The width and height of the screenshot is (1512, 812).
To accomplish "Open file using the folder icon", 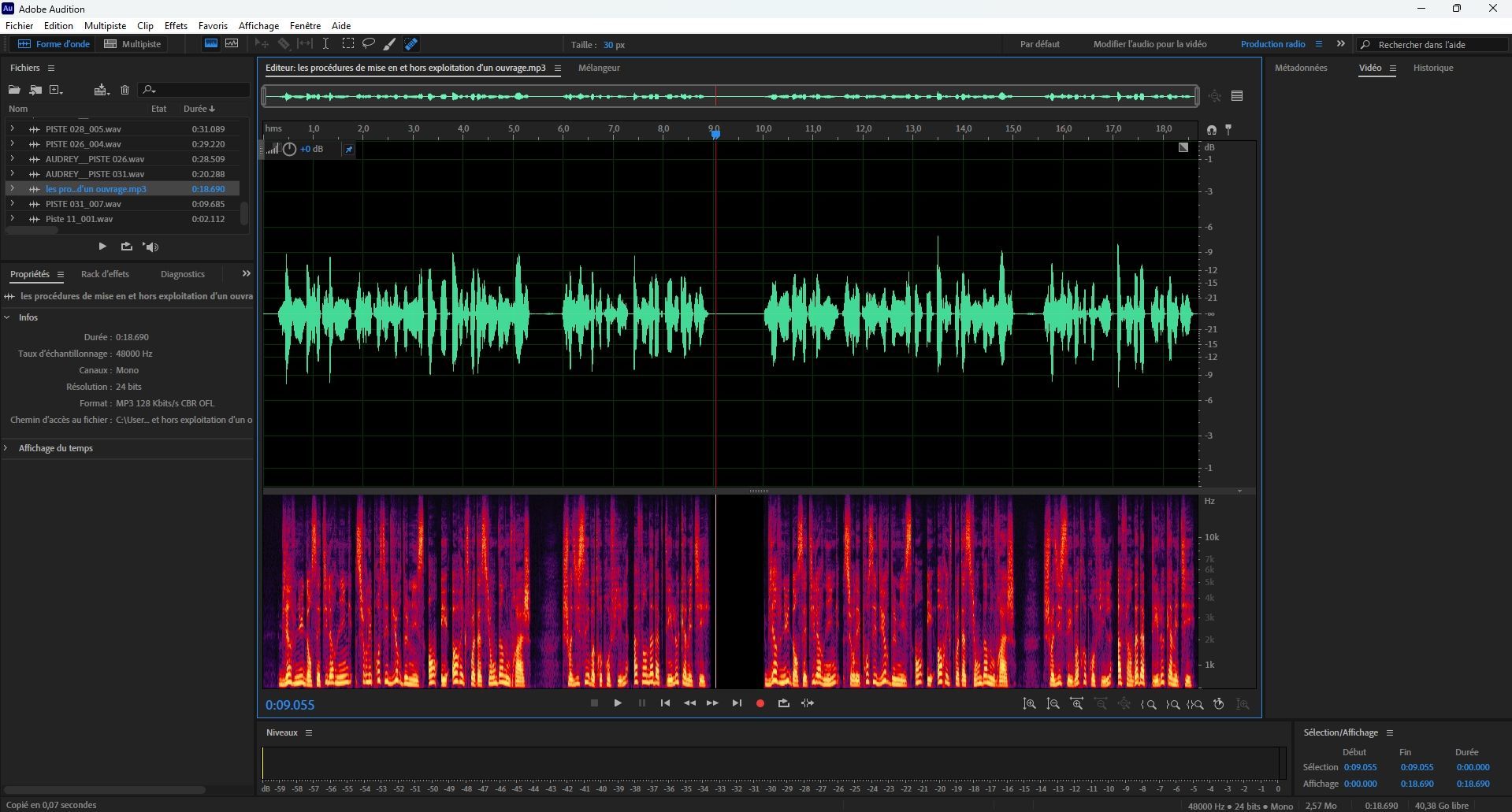I will (x=14, y=90).
